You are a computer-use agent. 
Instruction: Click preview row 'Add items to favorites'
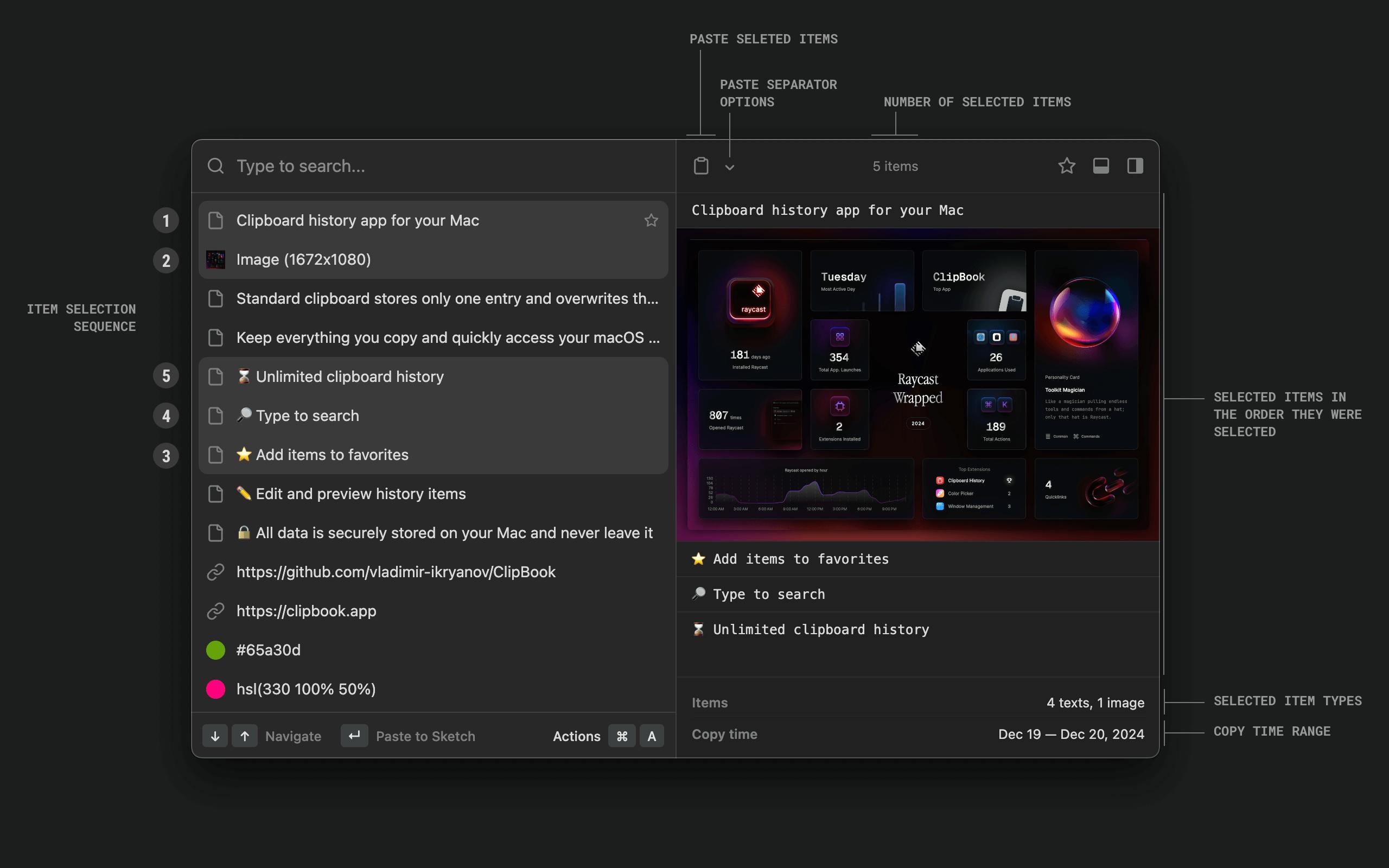918,559
